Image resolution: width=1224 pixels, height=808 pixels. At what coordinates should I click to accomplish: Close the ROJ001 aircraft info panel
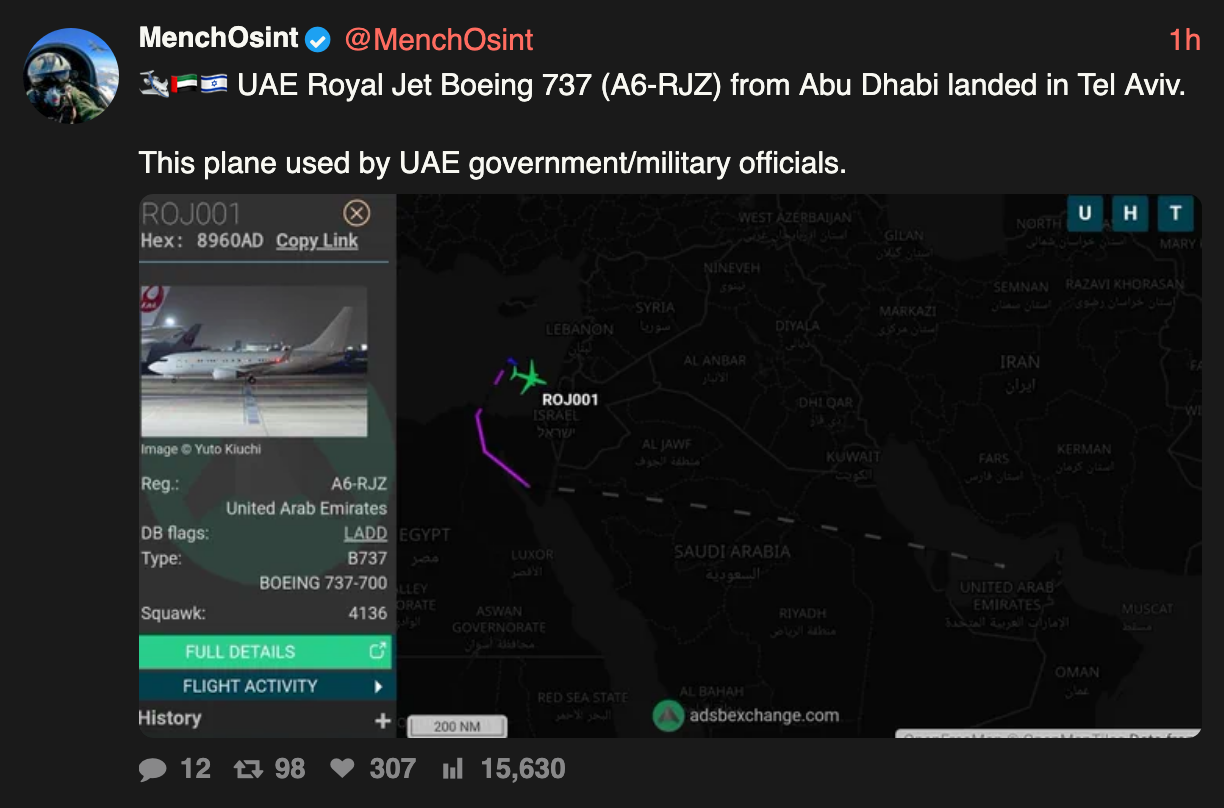(356, 213)
